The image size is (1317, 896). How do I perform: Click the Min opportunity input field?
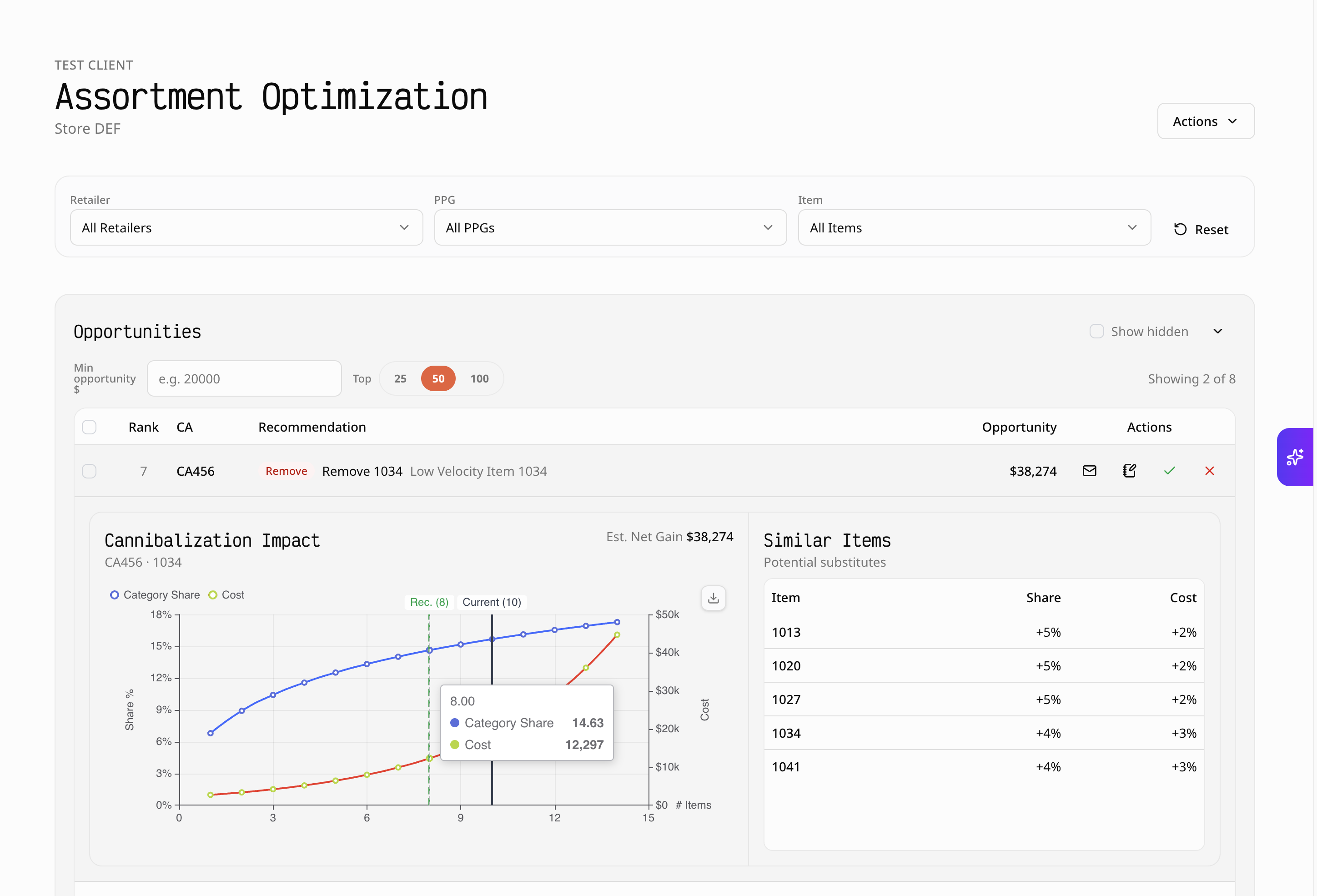[244, 378]
